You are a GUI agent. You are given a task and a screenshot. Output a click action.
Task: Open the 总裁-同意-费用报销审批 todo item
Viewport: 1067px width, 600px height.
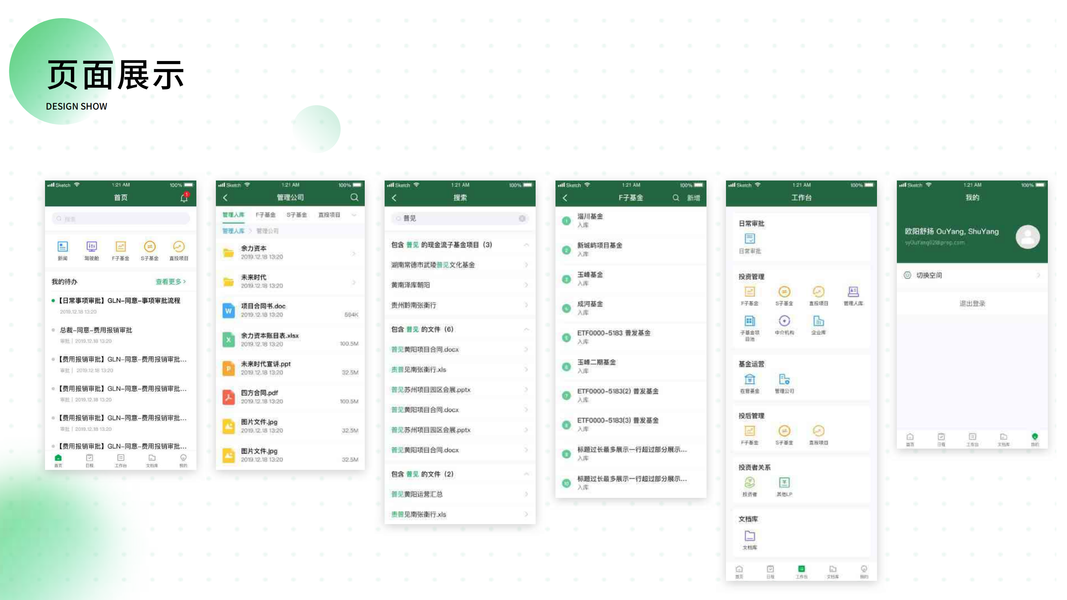tap(120, 334)
